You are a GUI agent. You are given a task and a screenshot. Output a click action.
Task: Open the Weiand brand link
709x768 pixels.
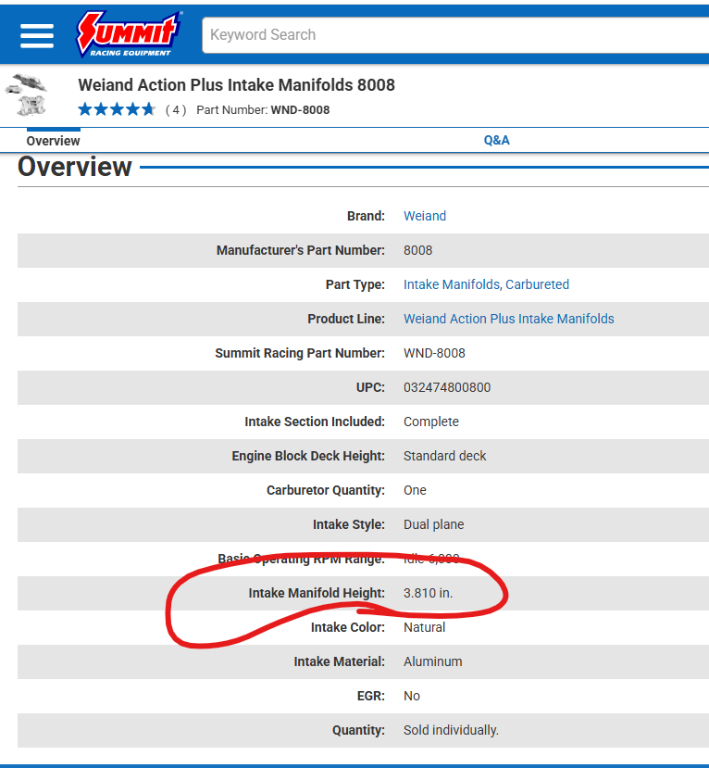[x=424, y=216]
